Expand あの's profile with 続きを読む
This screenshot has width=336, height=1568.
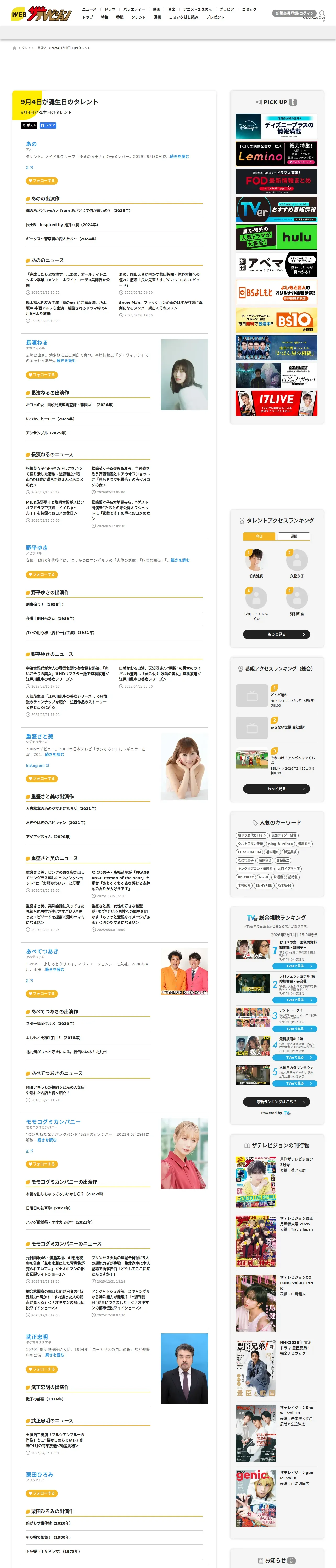point(179,157)
